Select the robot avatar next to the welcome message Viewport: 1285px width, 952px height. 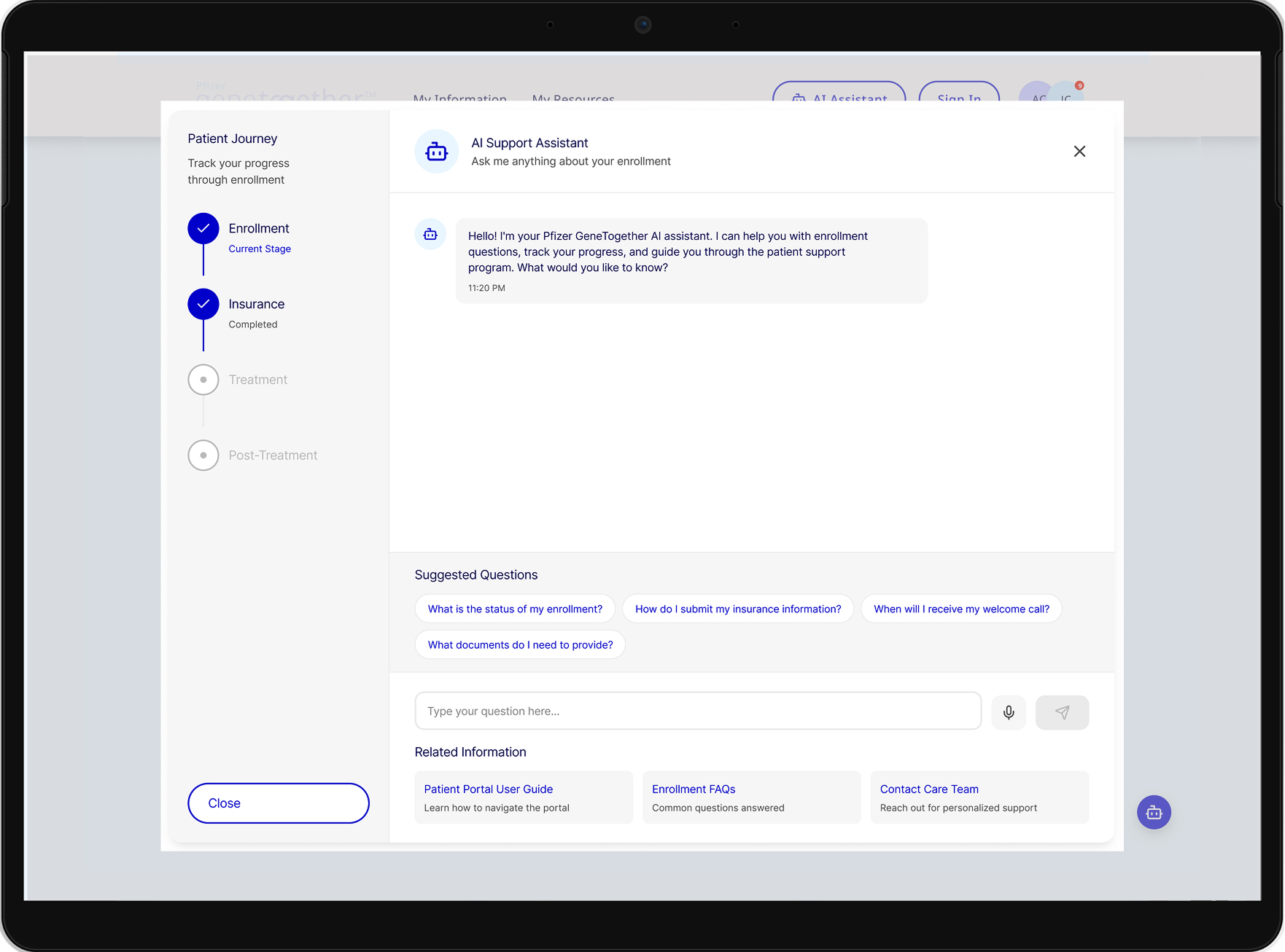(430, 234)
